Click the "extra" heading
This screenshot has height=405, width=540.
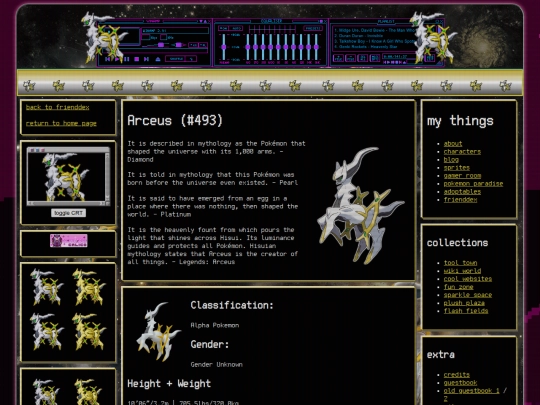tap(440, 355)
